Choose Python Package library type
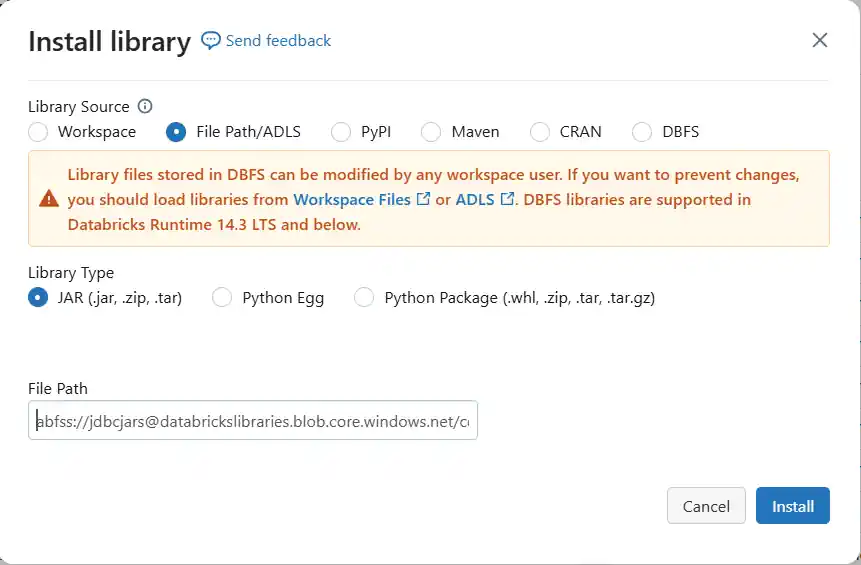This screenshot has height=565, width=861. [364, 297]
